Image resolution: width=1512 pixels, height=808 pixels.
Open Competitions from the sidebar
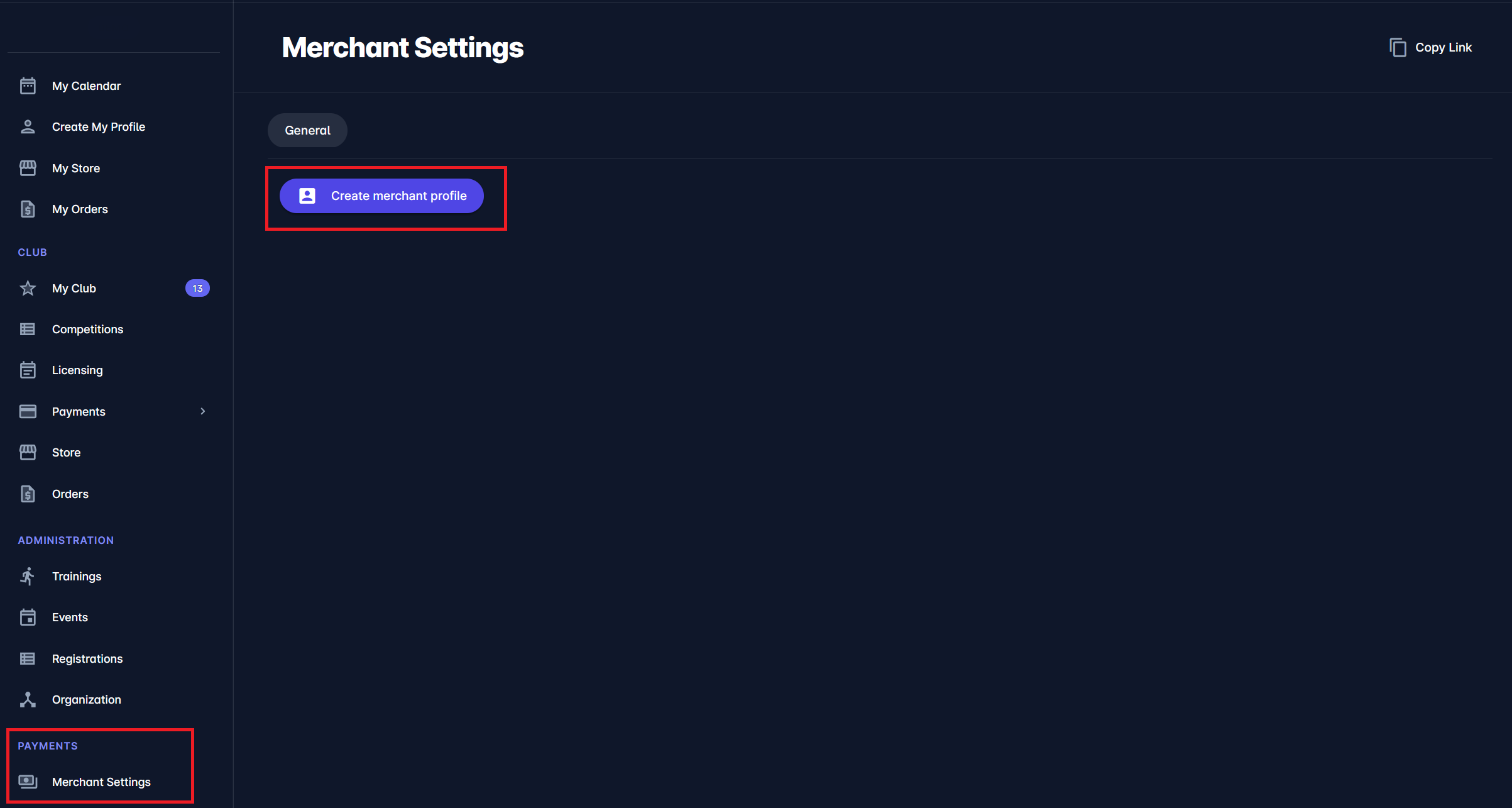tap(87, 329)
